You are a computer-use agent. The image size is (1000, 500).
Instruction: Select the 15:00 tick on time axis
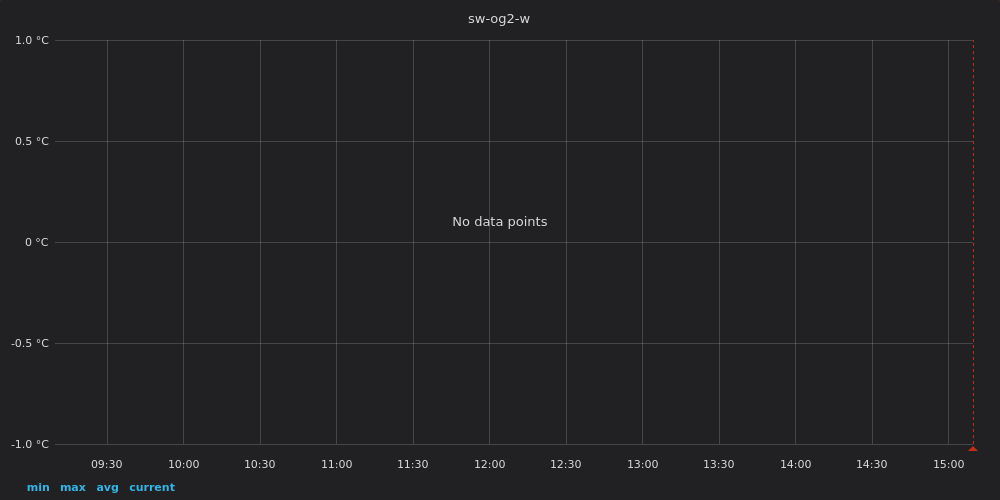coord(948,464)
